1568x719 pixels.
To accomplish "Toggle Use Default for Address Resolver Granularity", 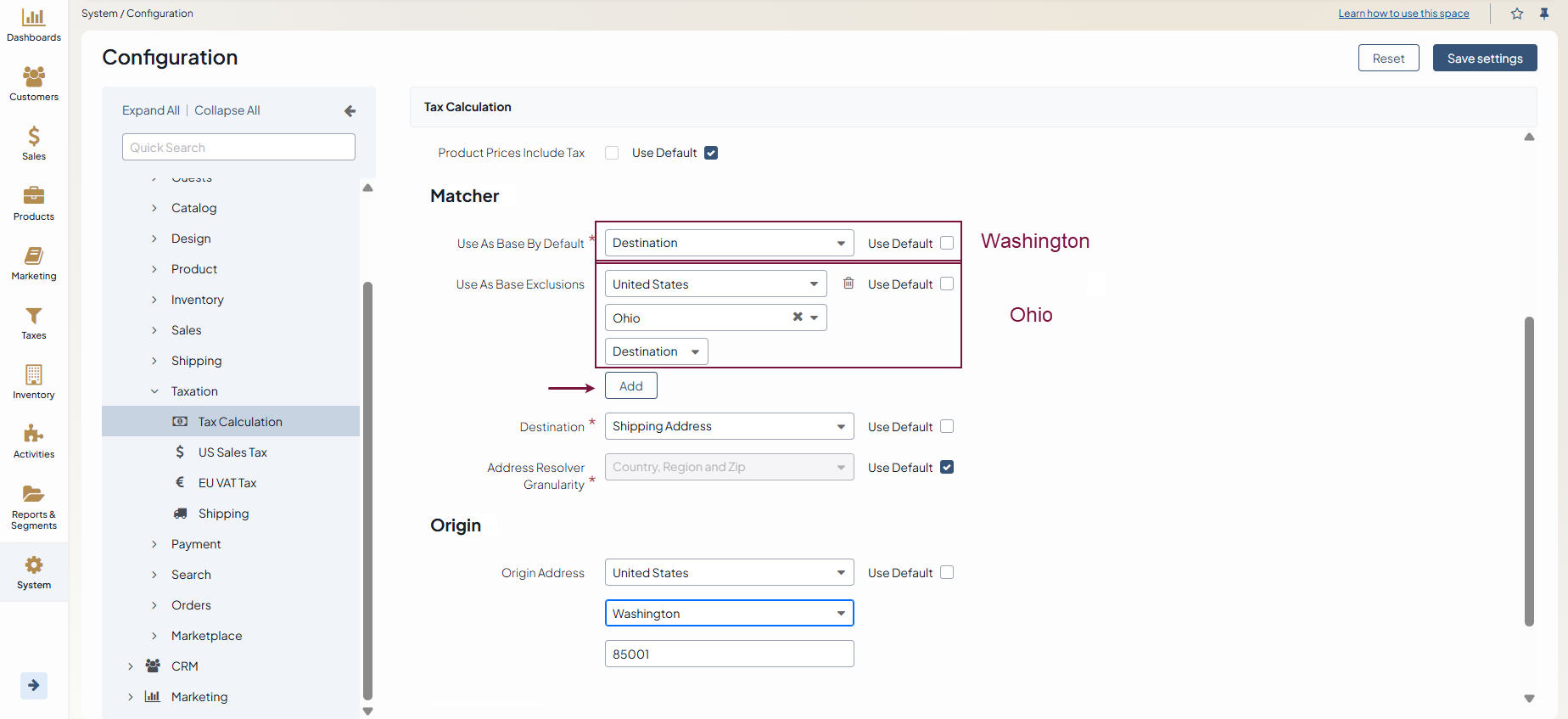I will (947, 468).
